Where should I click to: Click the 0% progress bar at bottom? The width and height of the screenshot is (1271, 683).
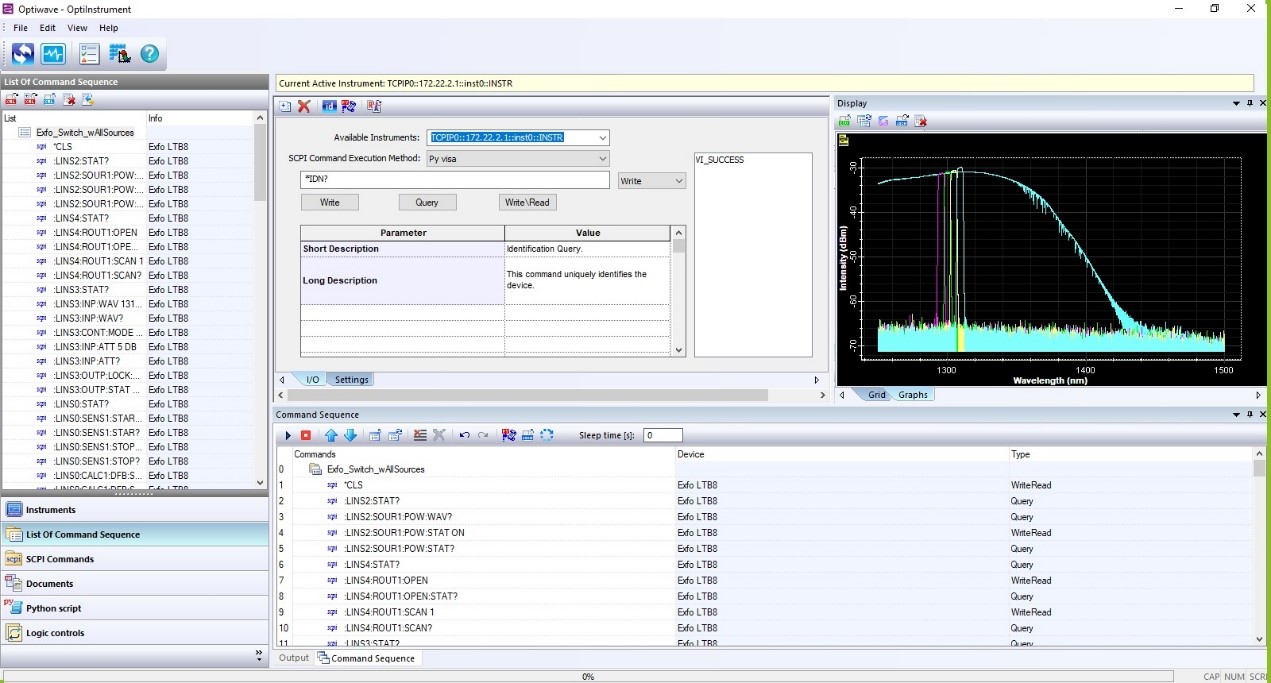[588, 676]
